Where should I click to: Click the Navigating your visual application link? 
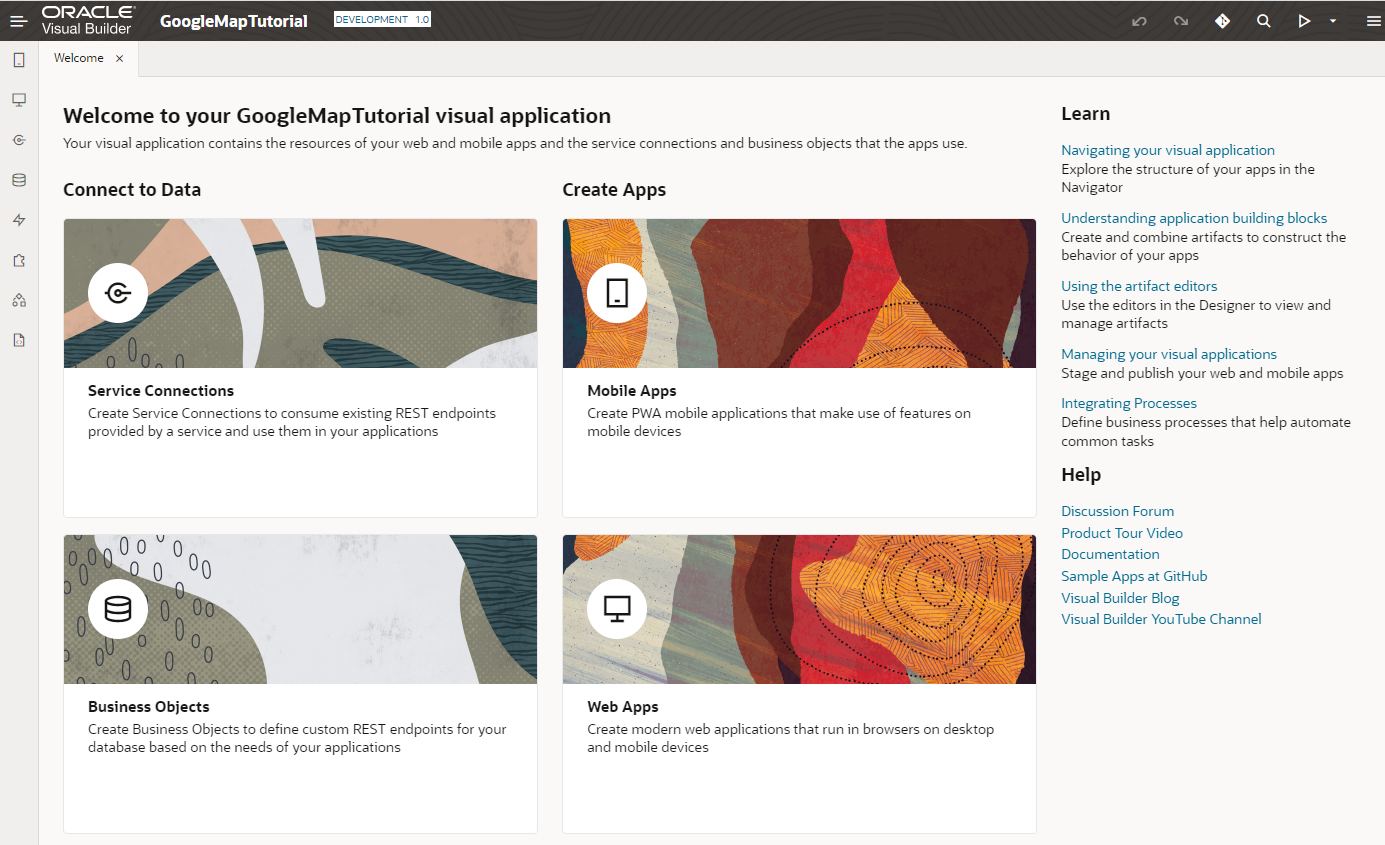pyautogui.click(x=1167, y=150)
